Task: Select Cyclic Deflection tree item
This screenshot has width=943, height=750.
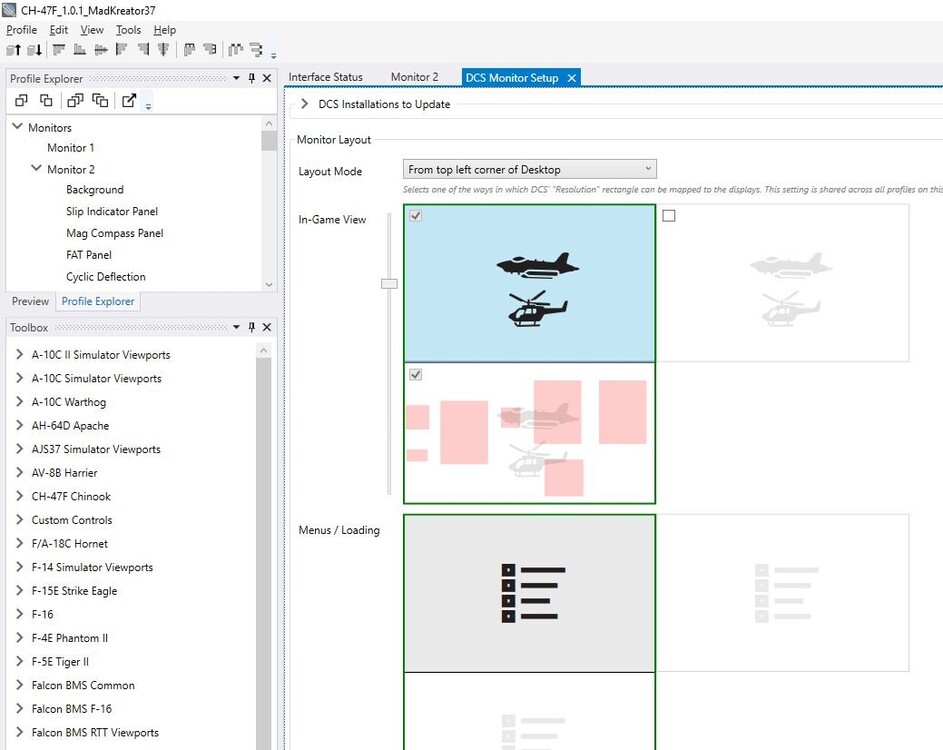Action: (x=105, y=277)
